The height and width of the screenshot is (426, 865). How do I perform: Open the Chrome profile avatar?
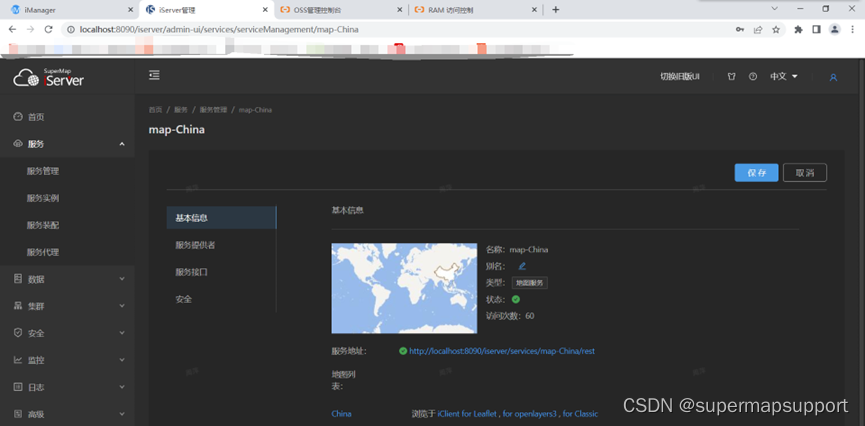point(835,29)
